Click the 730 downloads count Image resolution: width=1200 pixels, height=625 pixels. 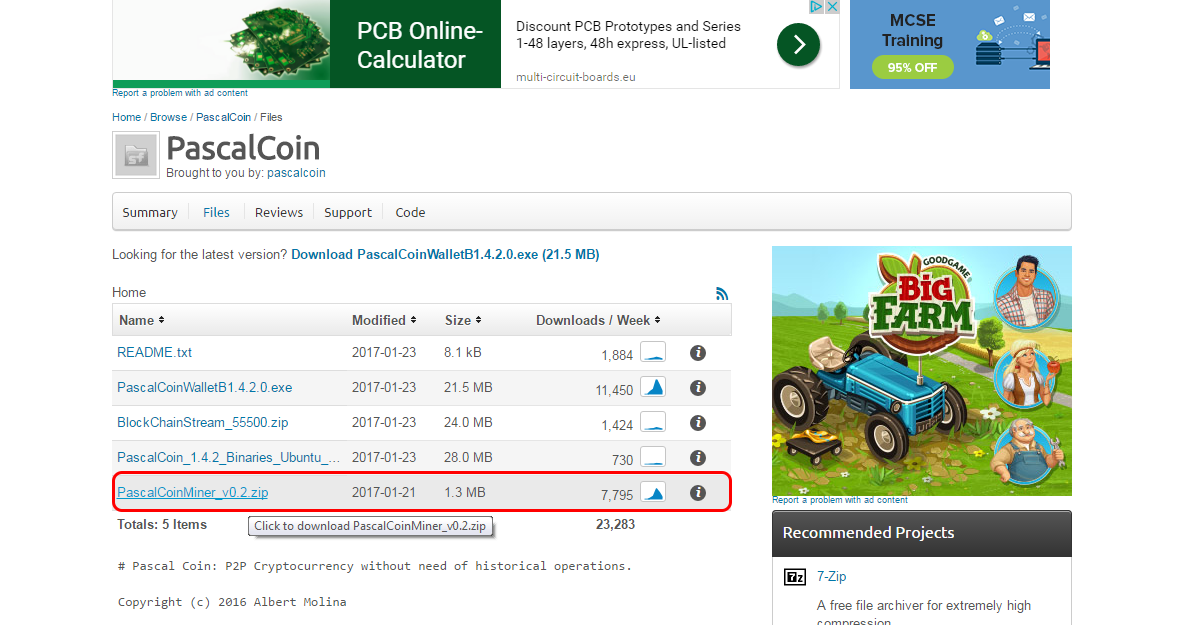(622, 460)
